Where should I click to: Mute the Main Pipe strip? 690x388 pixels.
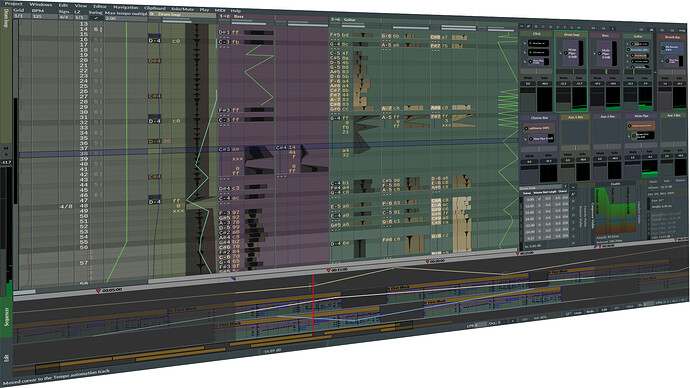pyautogui.click(x=632, y=152)
